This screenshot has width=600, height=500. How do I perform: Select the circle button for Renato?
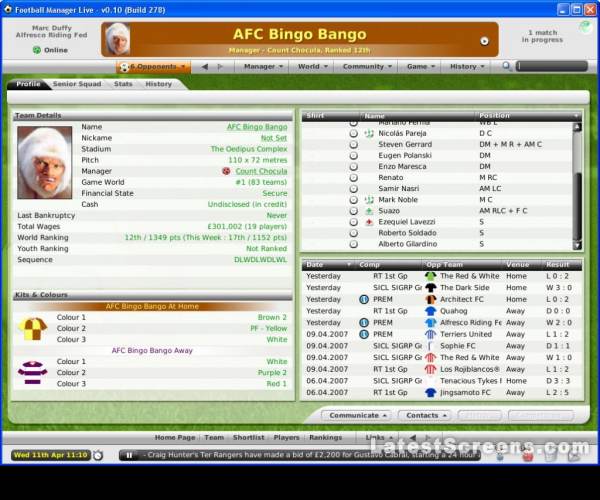pos(354,178)
